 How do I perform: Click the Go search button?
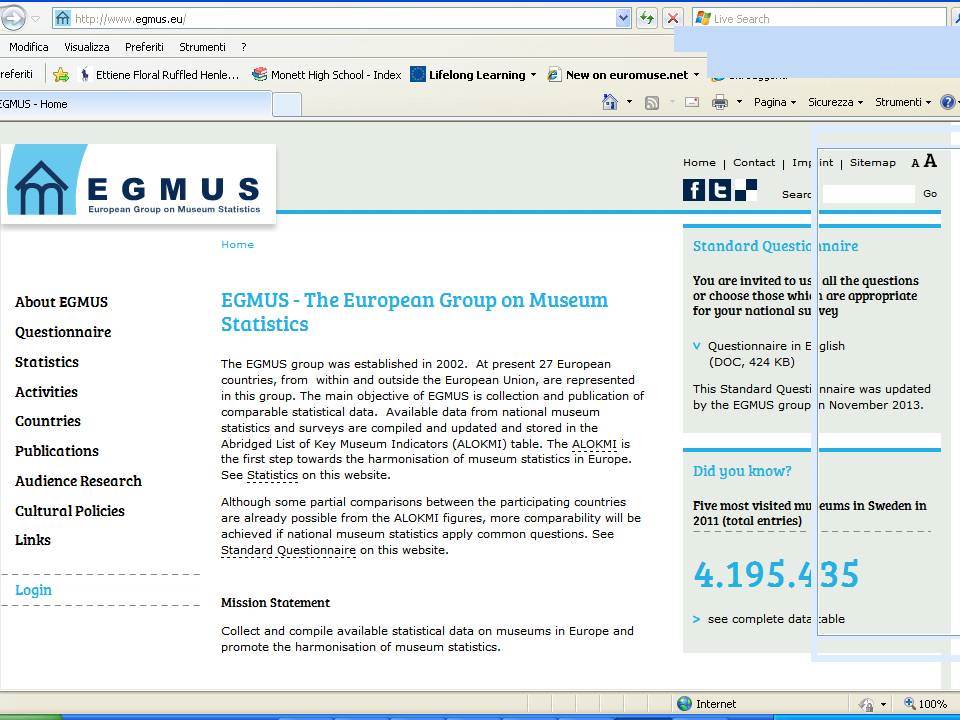[x=930, y=193]
